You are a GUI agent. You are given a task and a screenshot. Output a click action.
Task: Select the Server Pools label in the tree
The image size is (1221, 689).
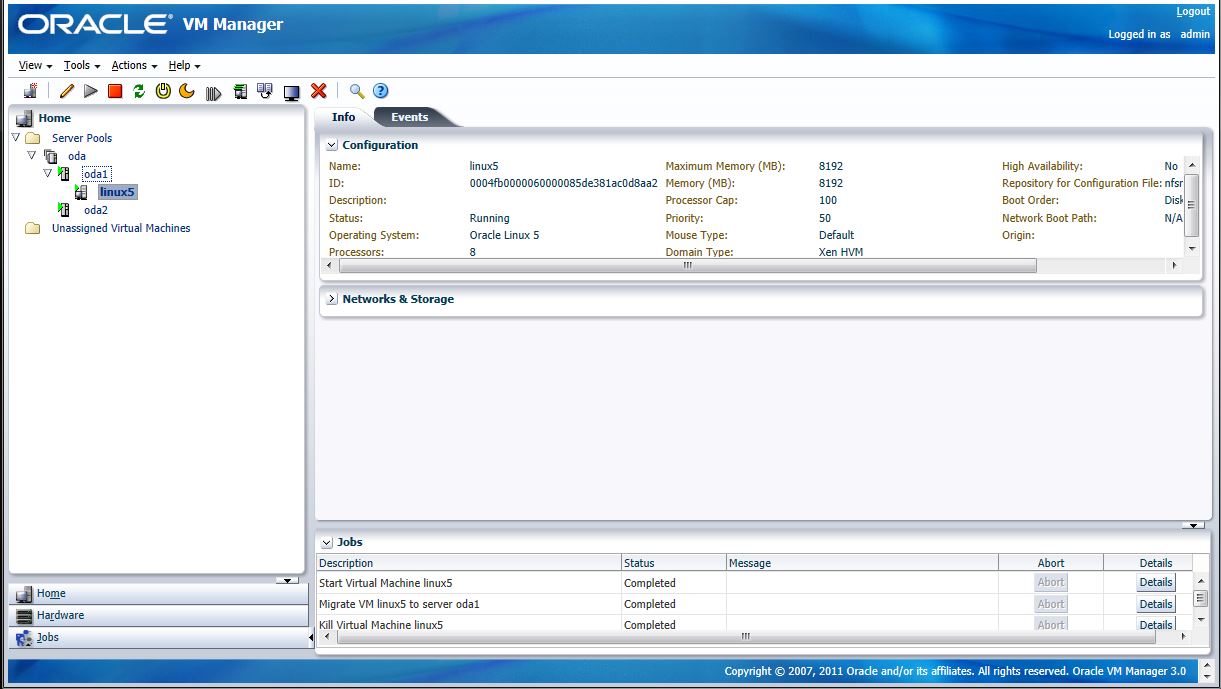click(x=82, y=138)
